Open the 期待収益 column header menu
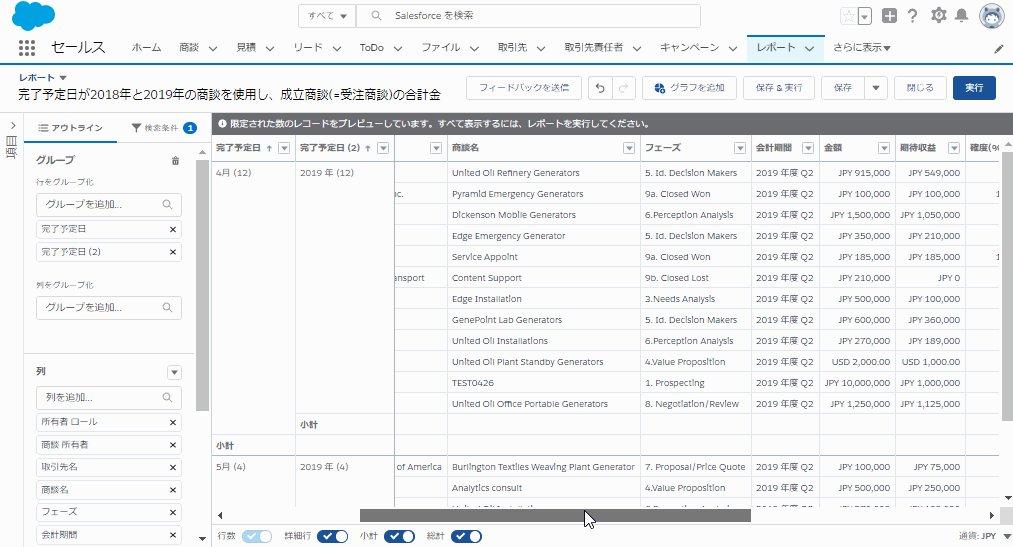The height and width of the screenshot is (547, 1013). pos(954,149)
